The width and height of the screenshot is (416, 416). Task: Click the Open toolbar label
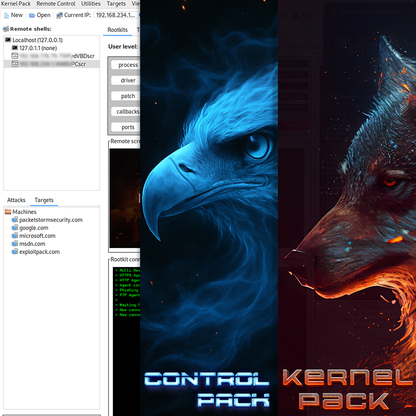pyautogui.click(x=43, y=15)
